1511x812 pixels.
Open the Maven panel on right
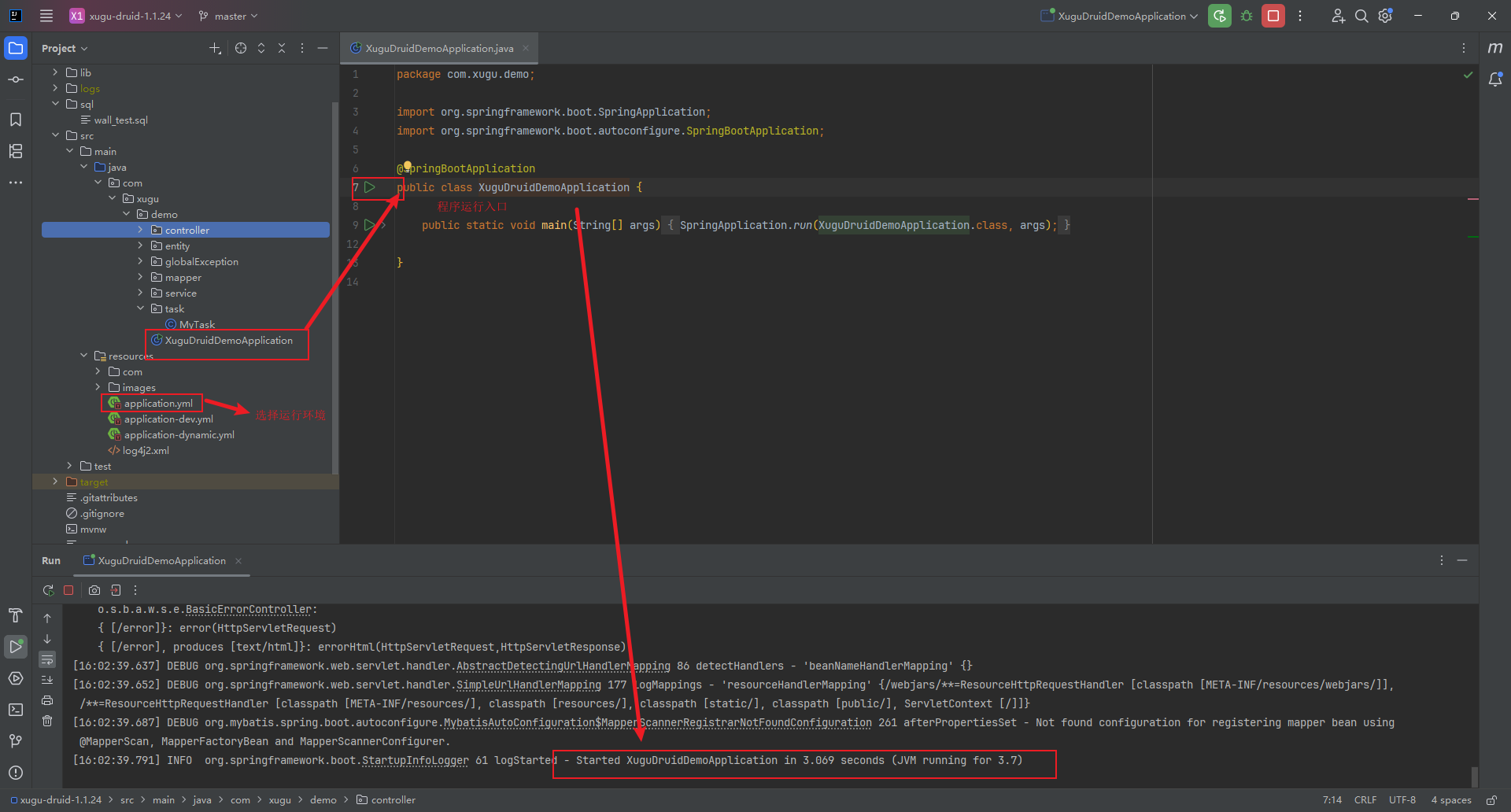1494,48
